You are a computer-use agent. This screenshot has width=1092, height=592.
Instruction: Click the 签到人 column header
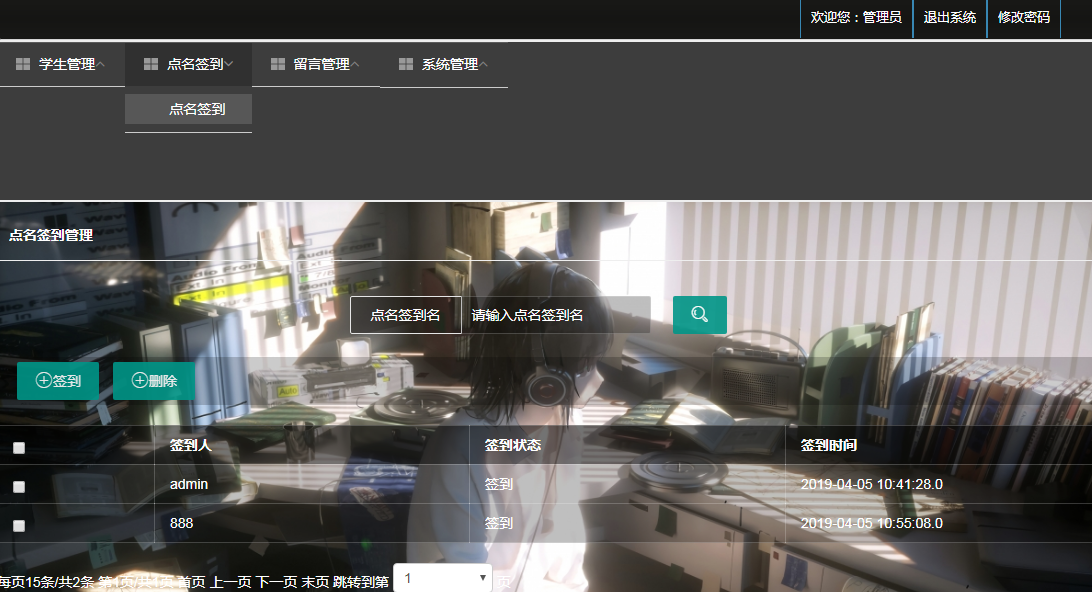click(191, 445)
